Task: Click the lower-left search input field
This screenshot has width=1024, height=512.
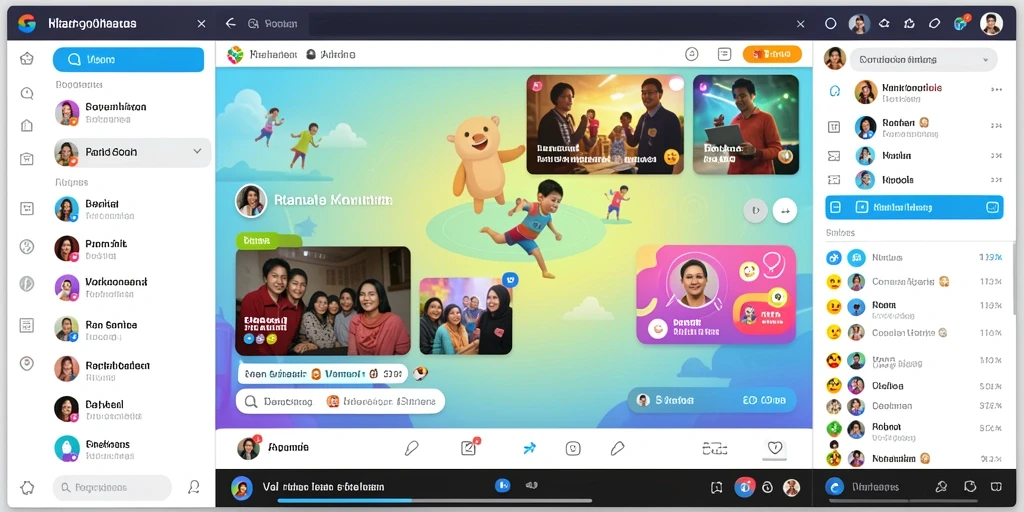Action: (112, 488)
